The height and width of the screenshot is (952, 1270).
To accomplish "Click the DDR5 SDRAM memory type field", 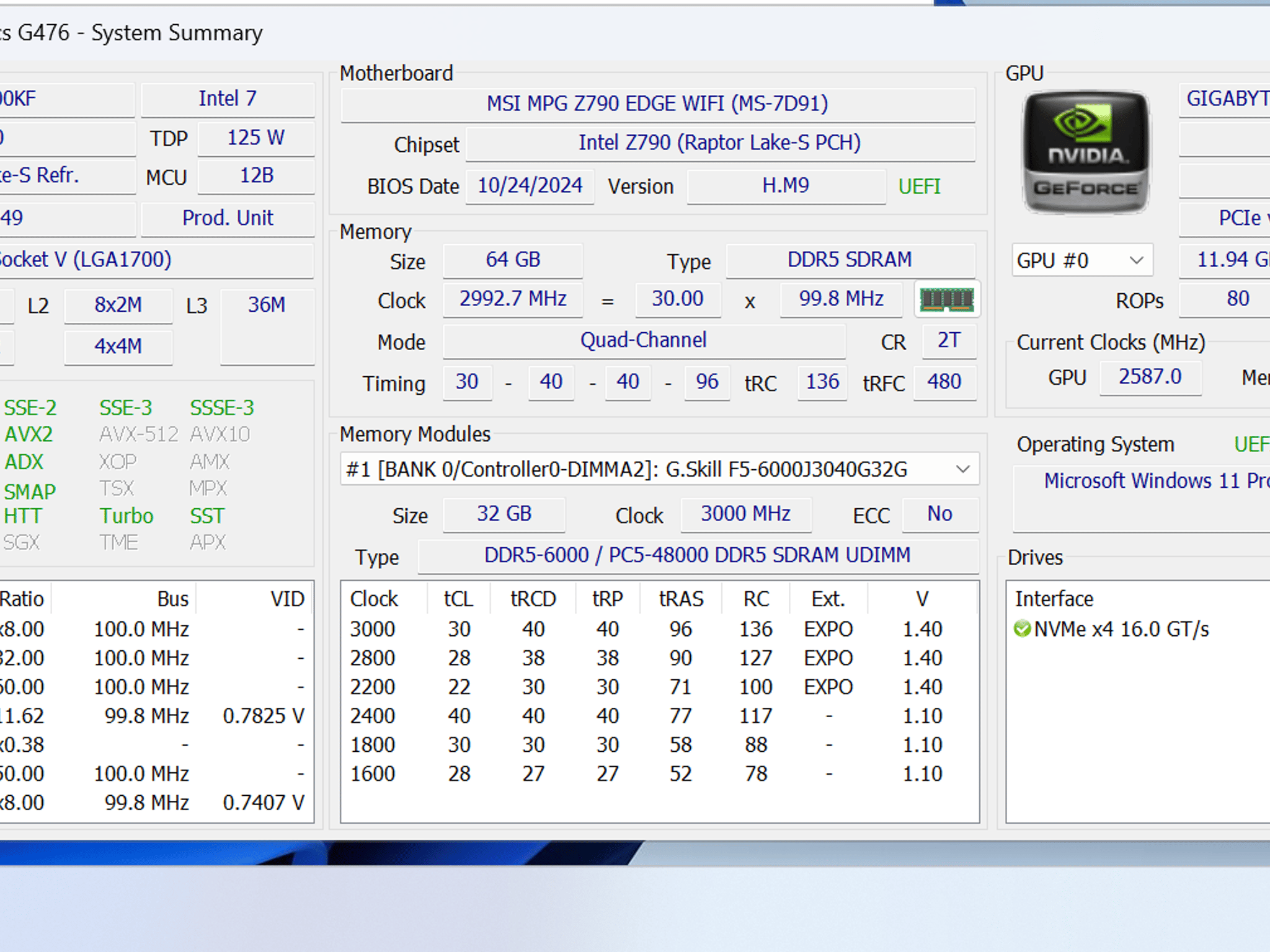I will point(850,260).
